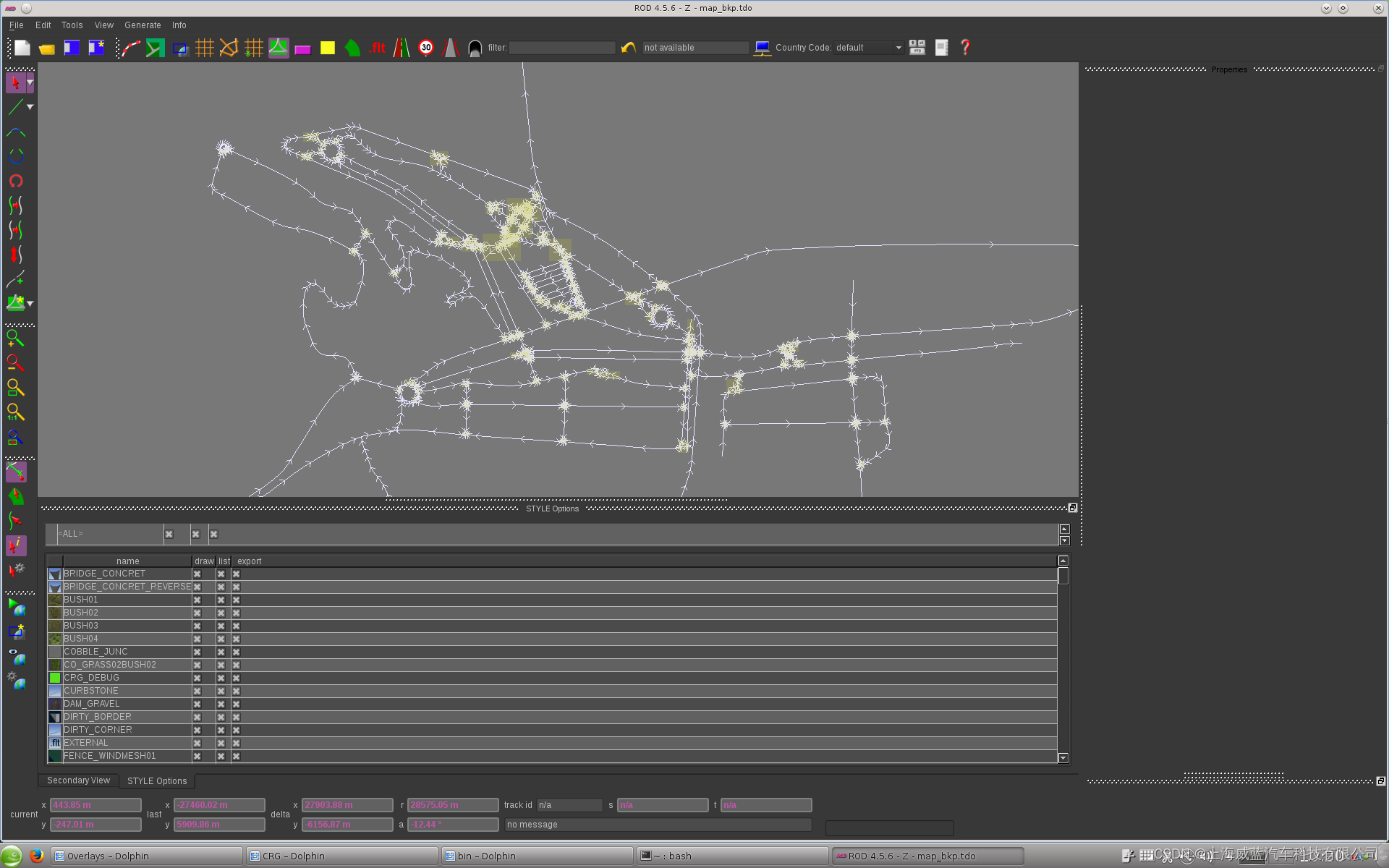Click the red question mark help icon

pos(965,48)
